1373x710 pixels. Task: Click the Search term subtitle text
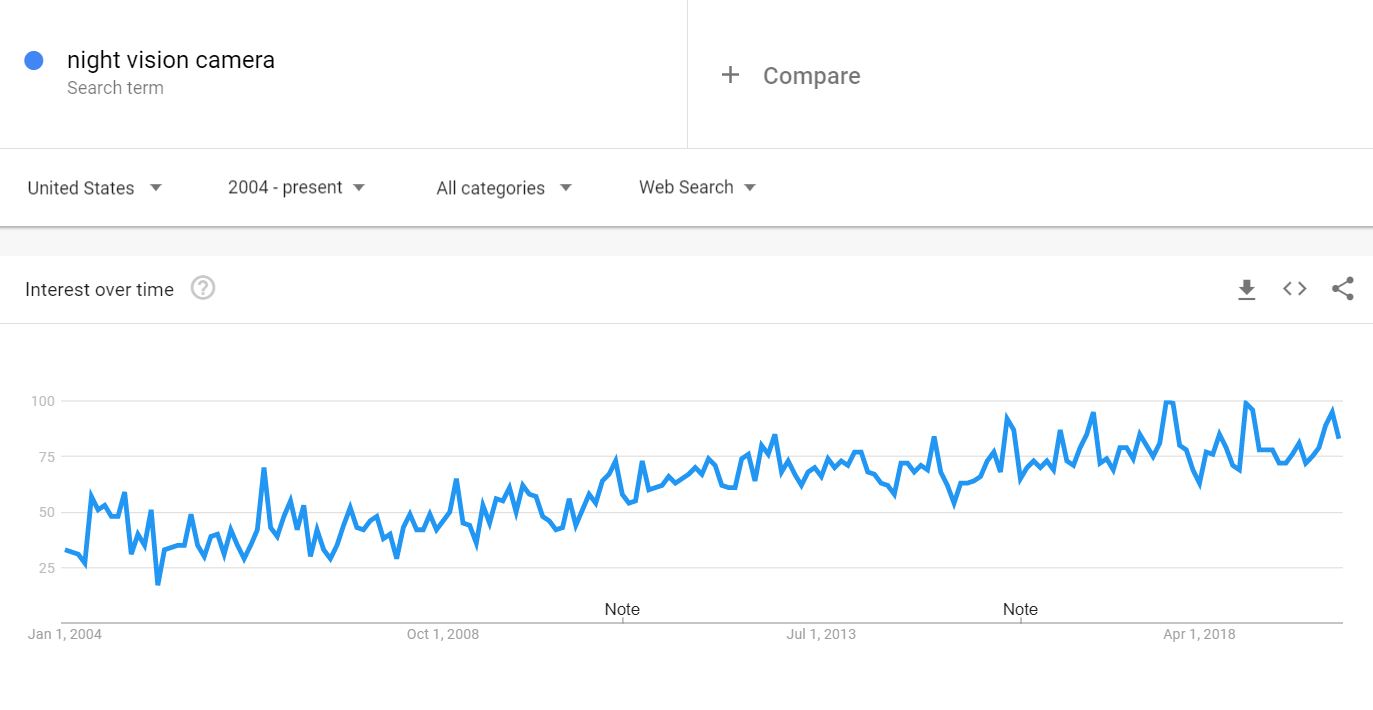pyautogui.click(x=115, y=88)
